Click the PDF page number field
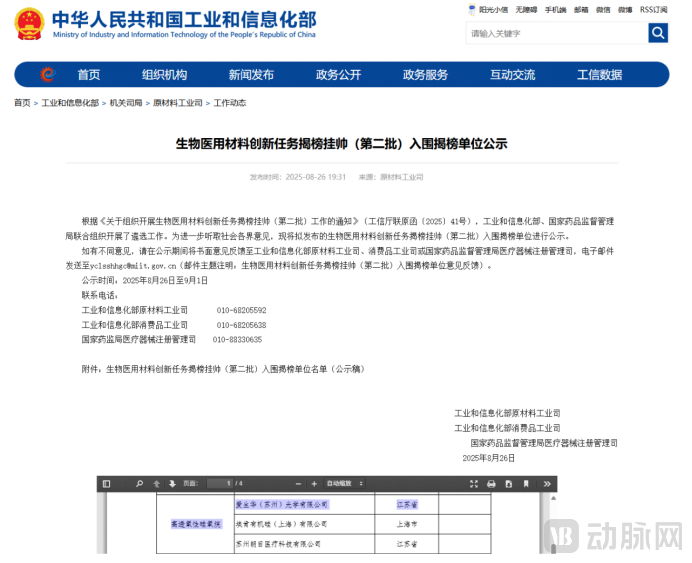Viewport: 692px width, 563px height. (218, 484)
